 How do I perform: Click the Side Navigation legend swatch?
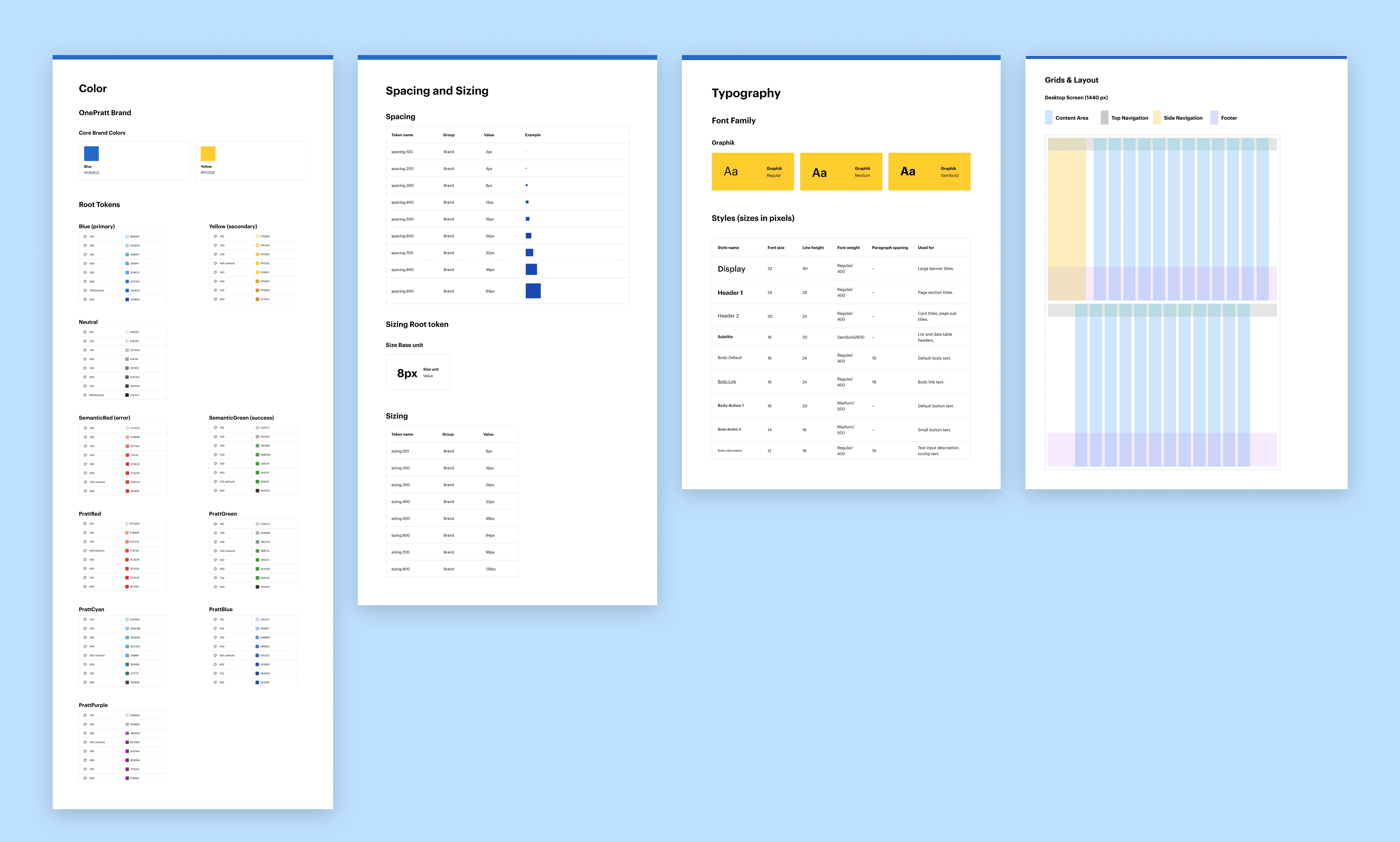click(x=1157, y=118)
